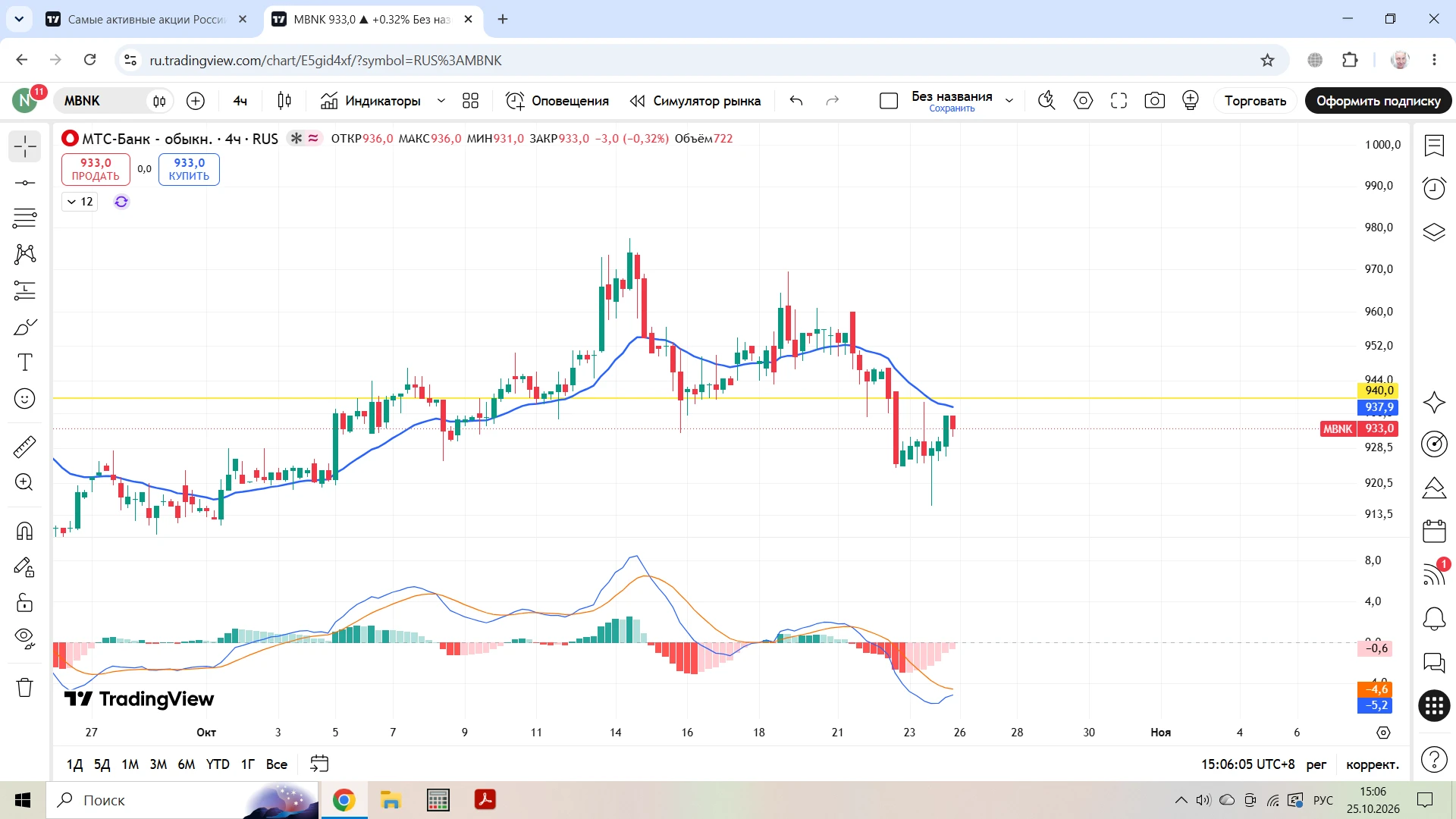Start Симулятор рынка replay
1456x819 pixels.
coord(695,101)
